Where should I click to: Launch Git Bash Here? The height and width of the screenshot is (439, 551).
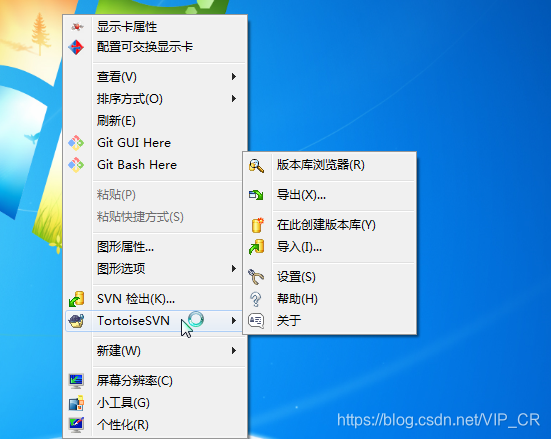coord(155,165)
